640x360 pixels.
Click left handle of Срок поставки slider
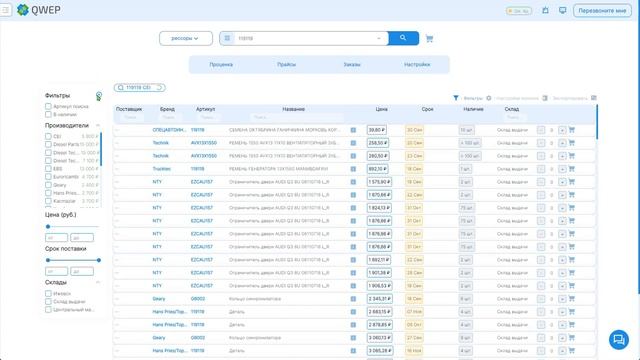click(48, 260)
